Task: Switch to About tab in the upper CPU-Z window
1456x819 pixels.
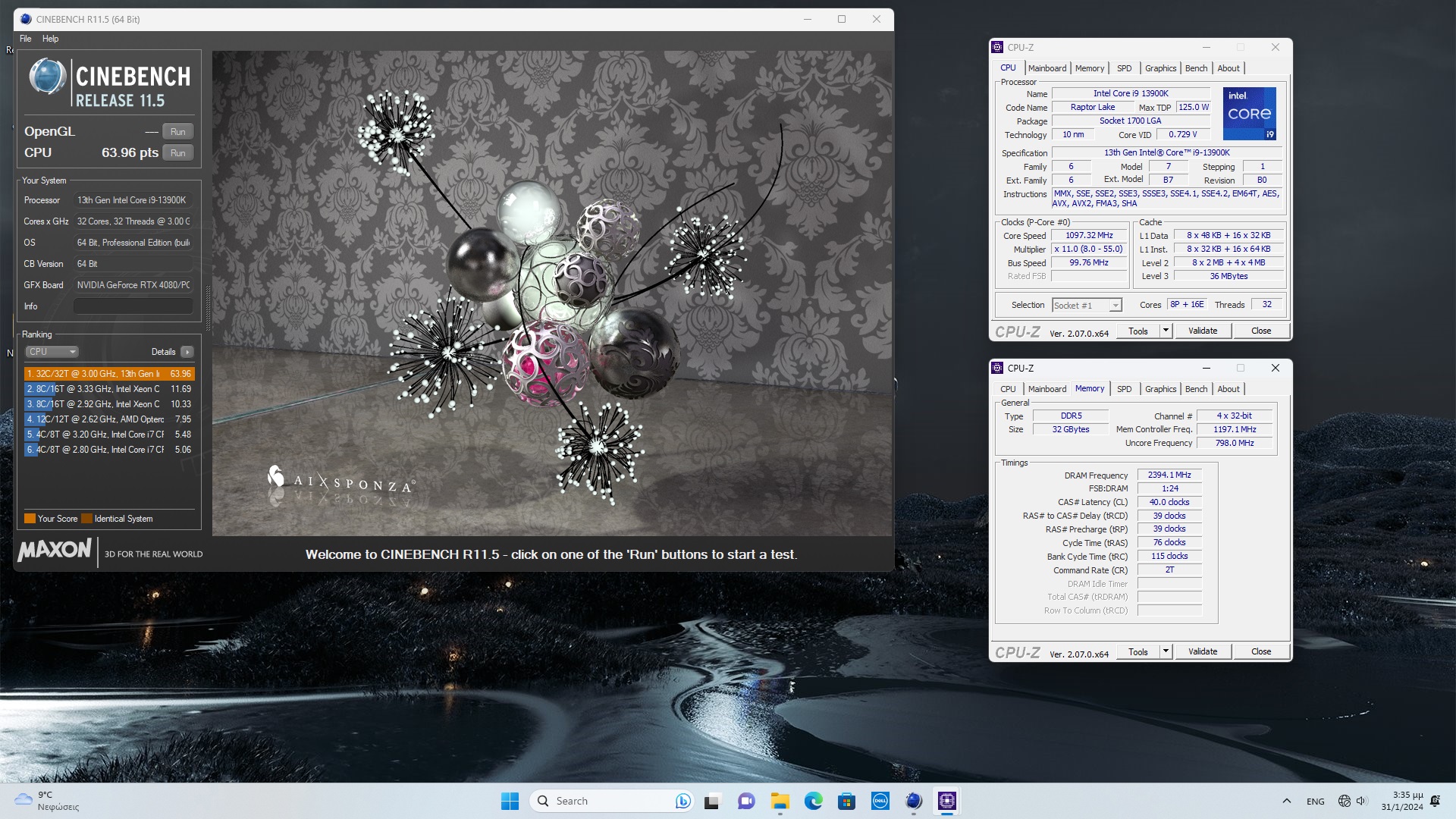Action: 1228,68
